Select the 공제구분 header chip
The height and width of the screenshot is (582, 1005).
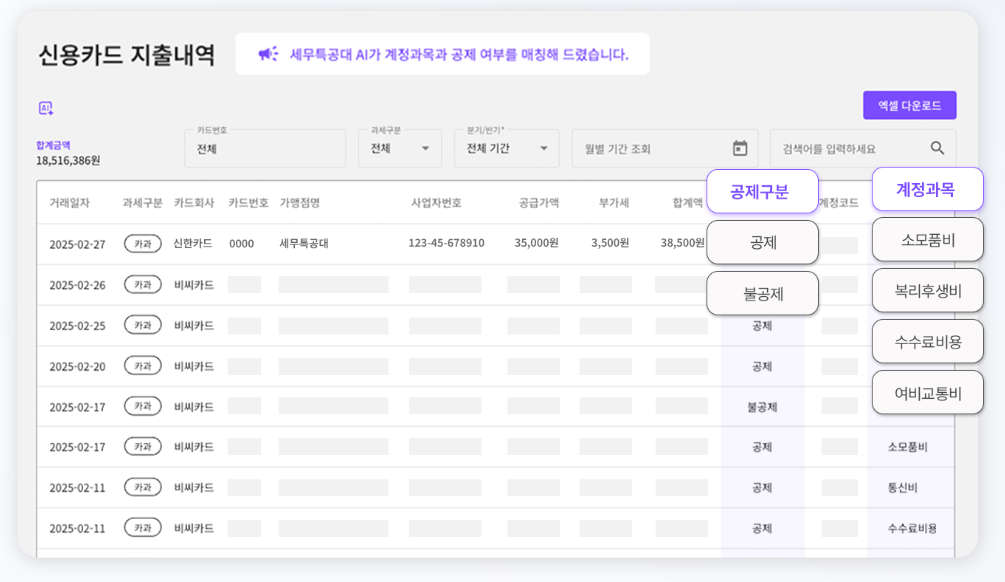tap(762, 191)
